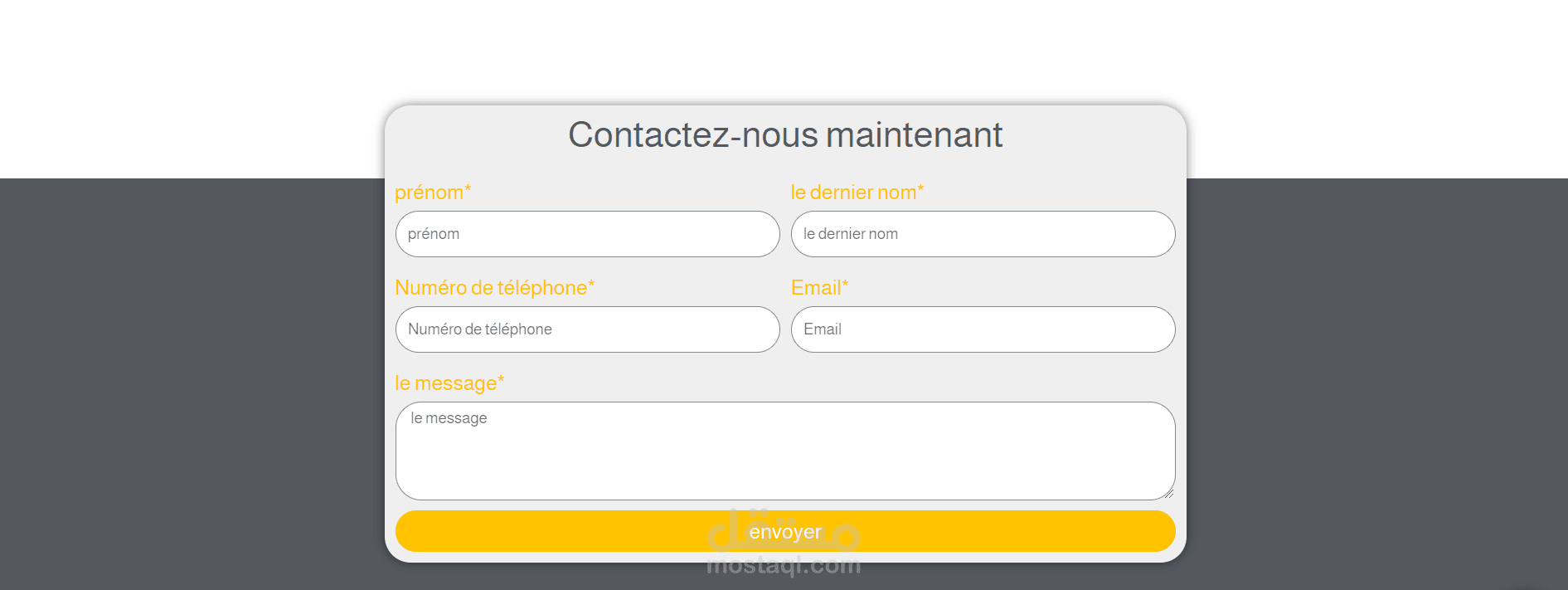Click the textarea resize handle corner
The width and height of the screenshot is (1568, 590).
pyautogui.click(x=1168, y=494)
